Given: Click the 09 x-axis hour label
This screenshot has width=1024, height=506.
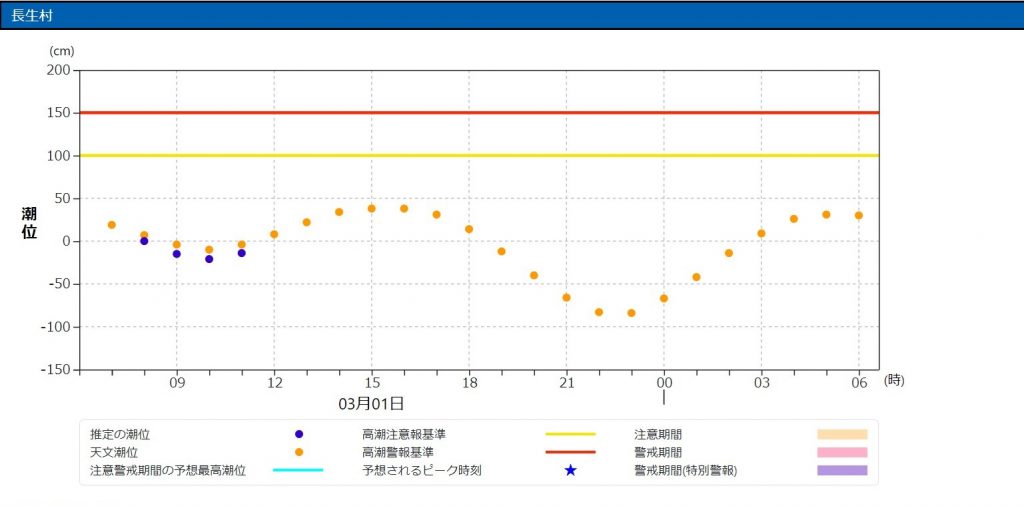Looking at the screenshot, I should click(177, 383).
